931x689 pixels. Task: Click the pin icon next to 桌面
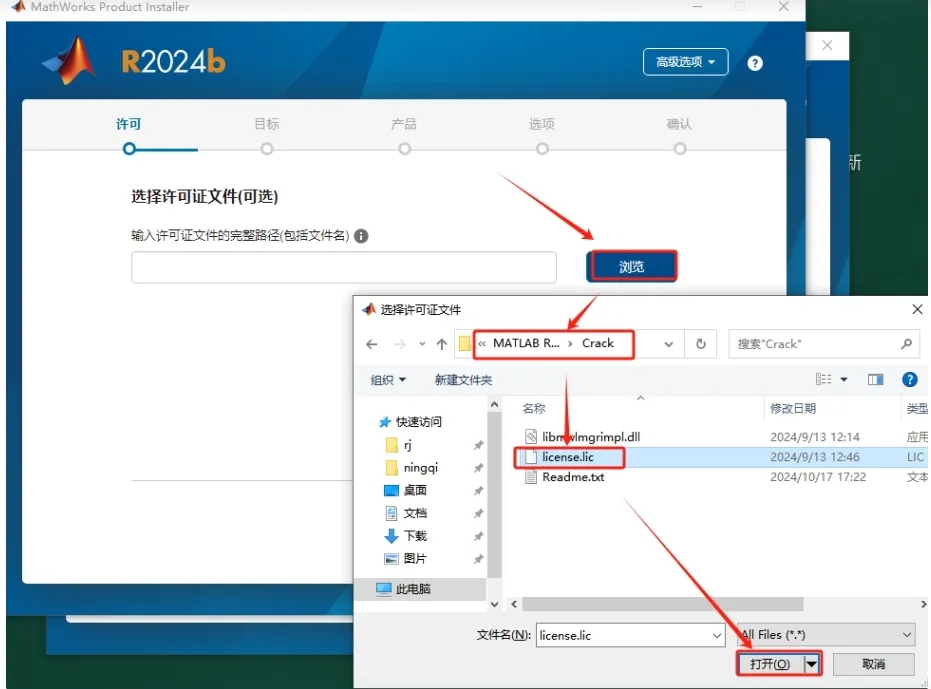point(478,491)
